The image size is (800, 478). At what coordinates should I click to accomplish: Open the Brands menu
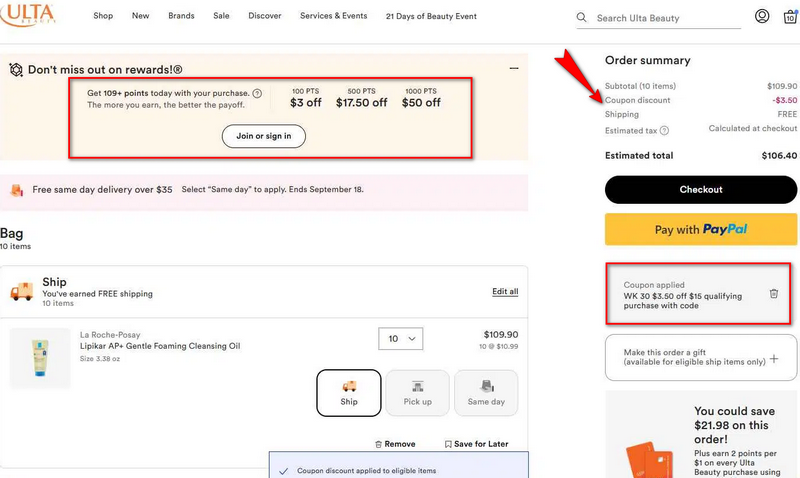point(181,17)
